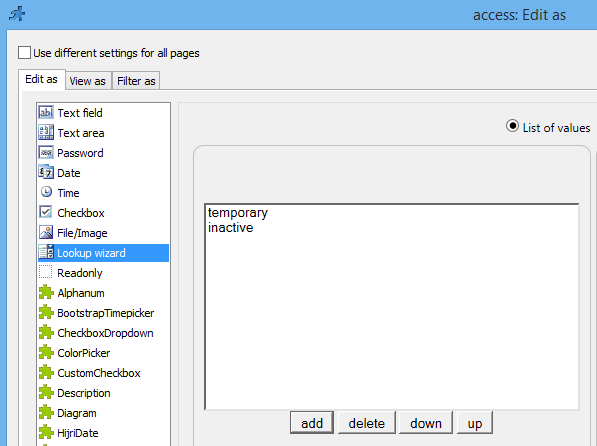The height and width of the screenshot is (446, 597).
Task: Click the add button
Action: [x=312, y=423]
